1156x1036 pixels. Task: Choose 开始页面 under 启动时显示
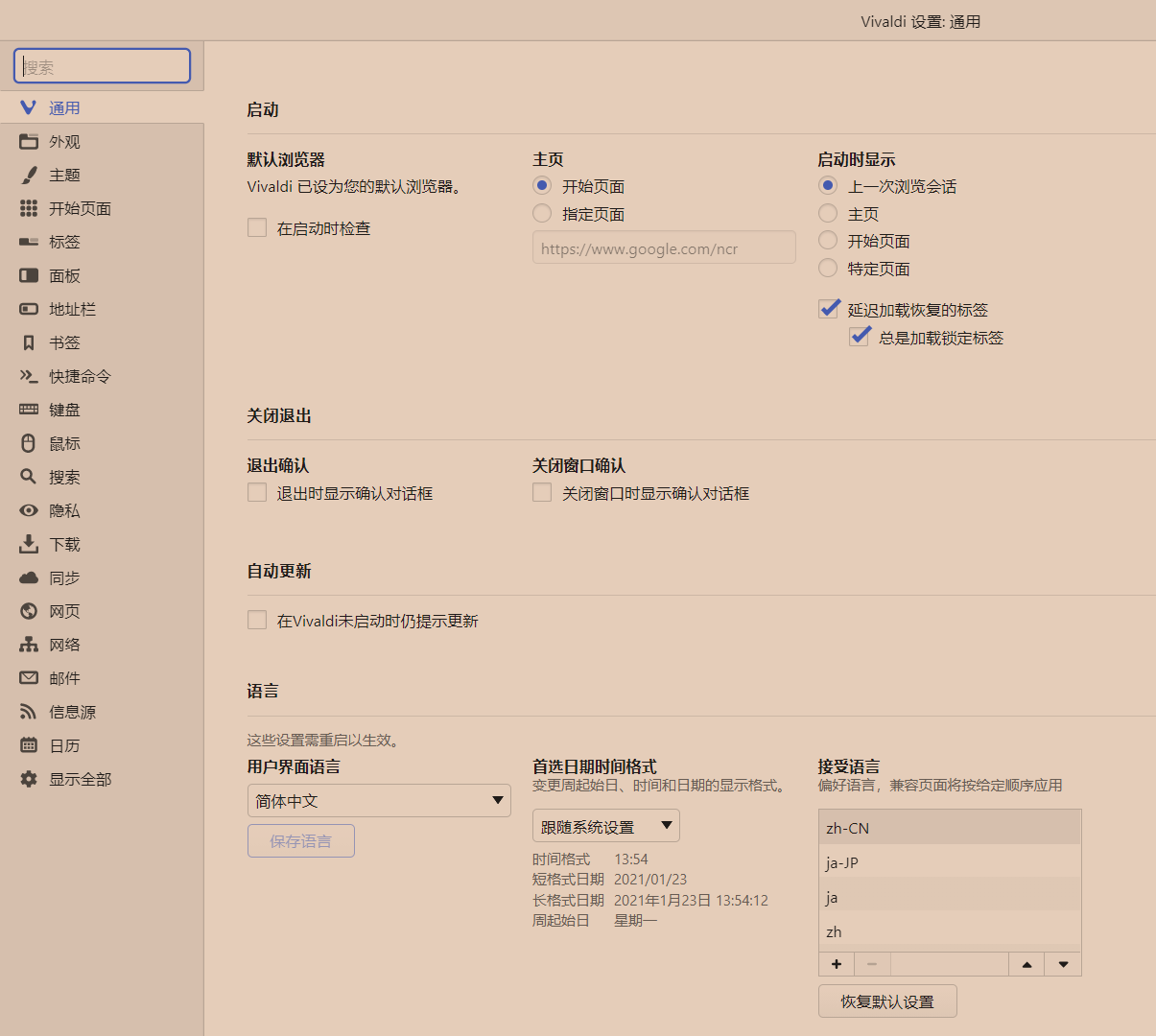pyautogui.click(x=828, y=240)
